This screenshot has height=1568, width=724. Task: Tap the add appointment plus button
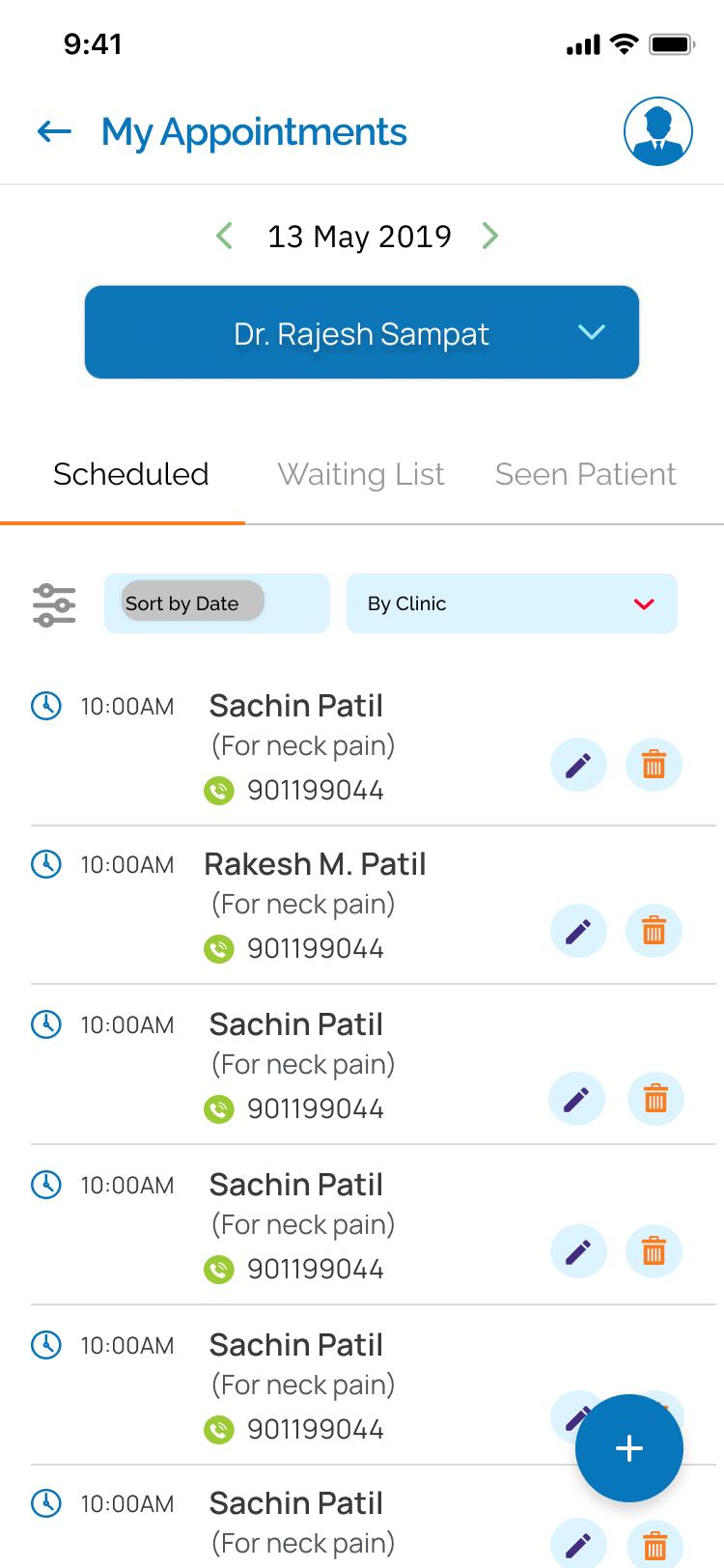tap(628, 1447)
